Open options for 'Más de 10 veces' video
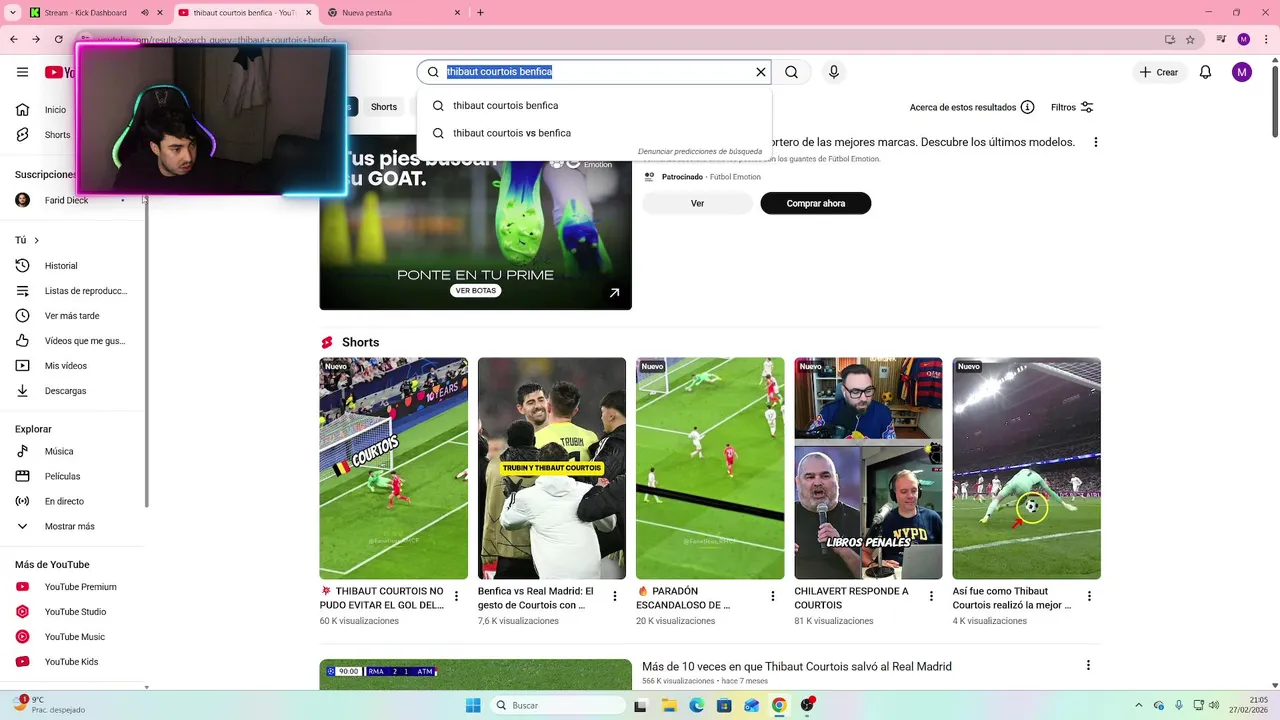Screen dimensions: 1280x720 pyautogui.click(x=1088, y=665)
